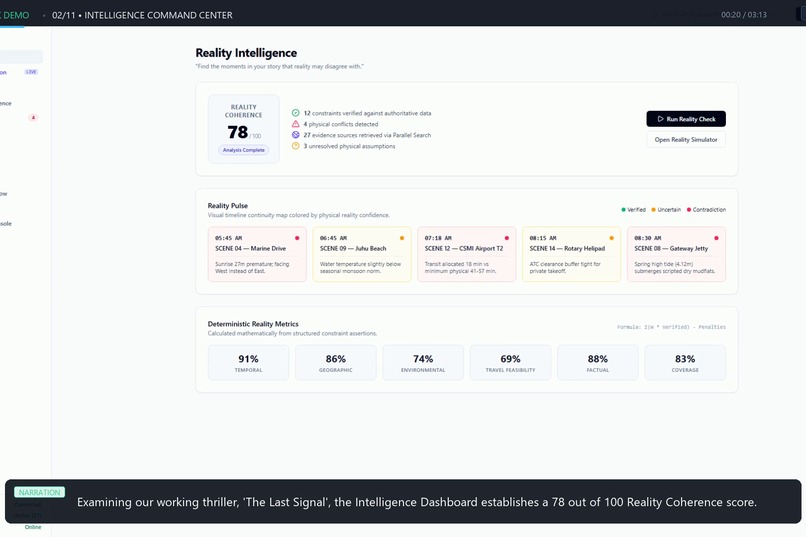Click the Online status in sidebar
This screenshot has height=537, width=806.
(33, 527)
